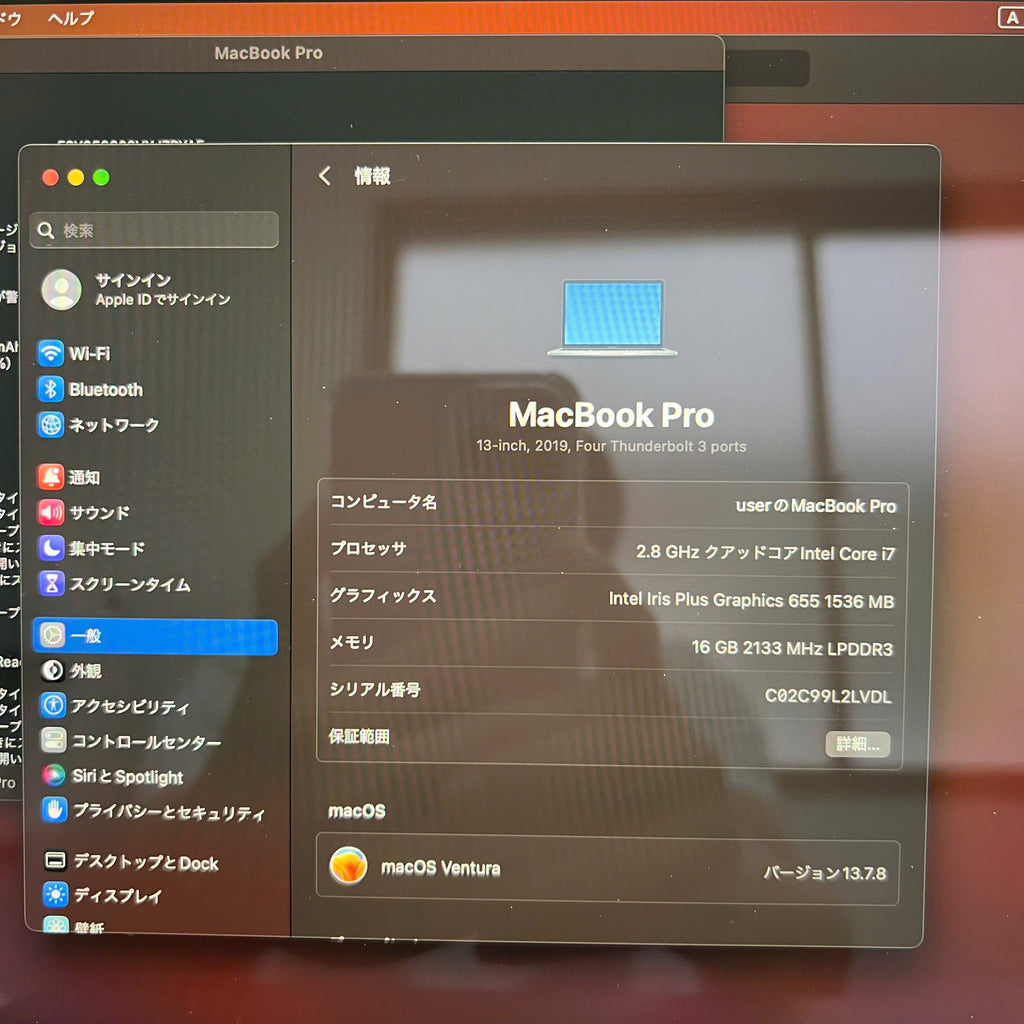Click the background MacBook Pro window title
Image resolution: width=1024 pixels, height=1024 pixels.
coord(268,53)
